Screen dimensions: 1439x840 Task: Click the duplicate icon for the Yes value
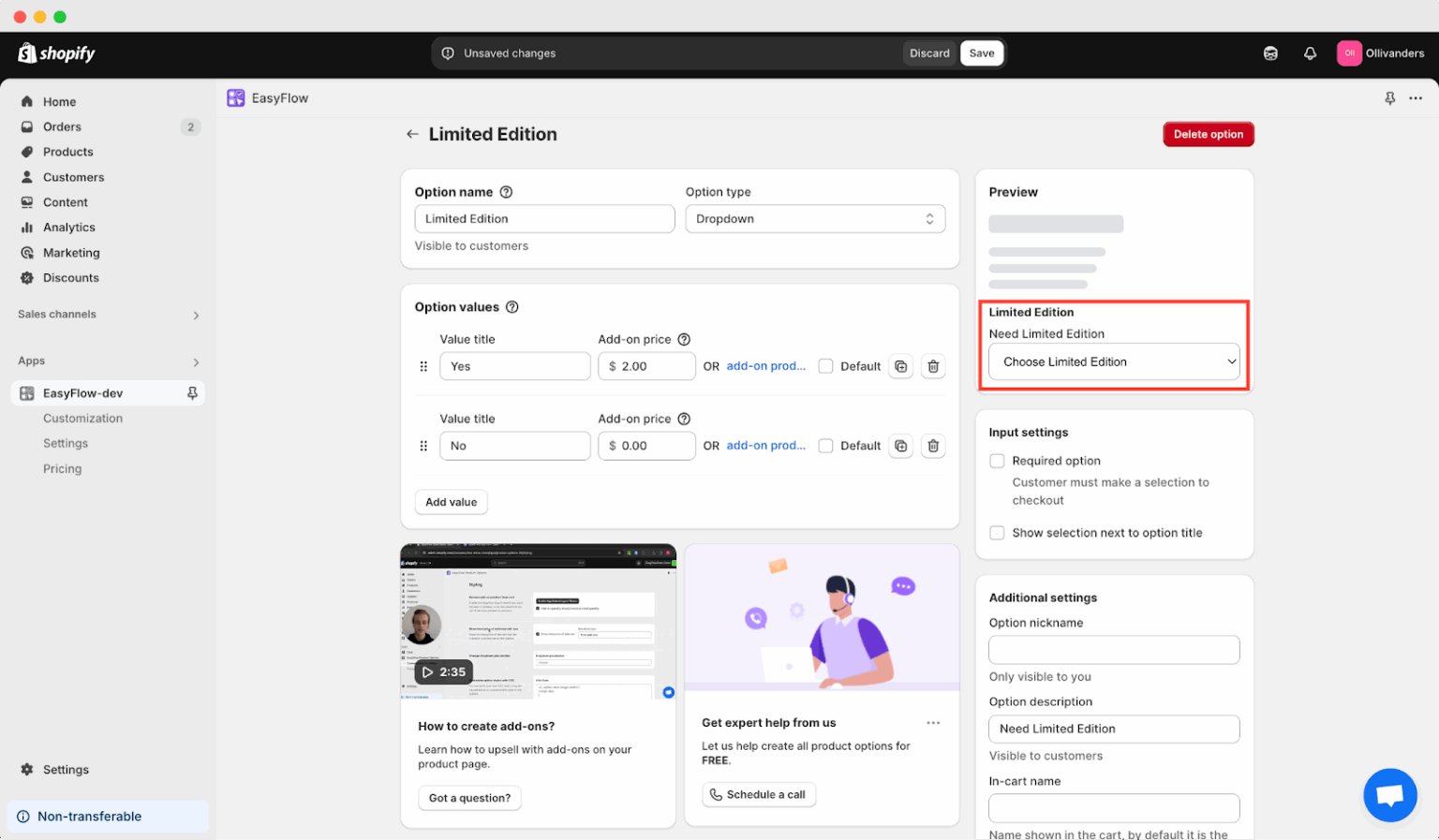[900, 366]
